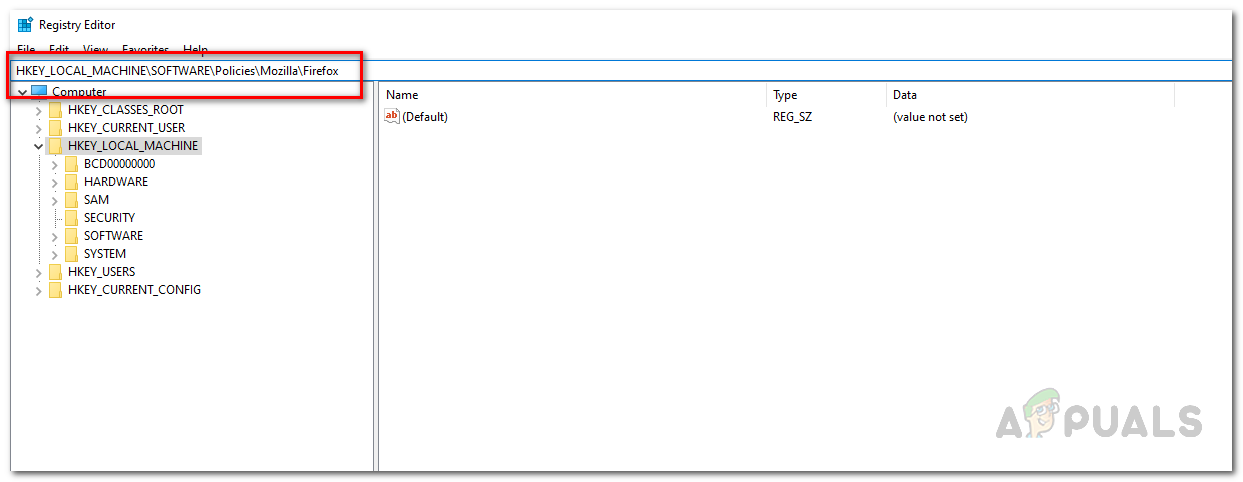Select the SYSTEM key label
This screenshot has height=482, width=1243.
105,254
